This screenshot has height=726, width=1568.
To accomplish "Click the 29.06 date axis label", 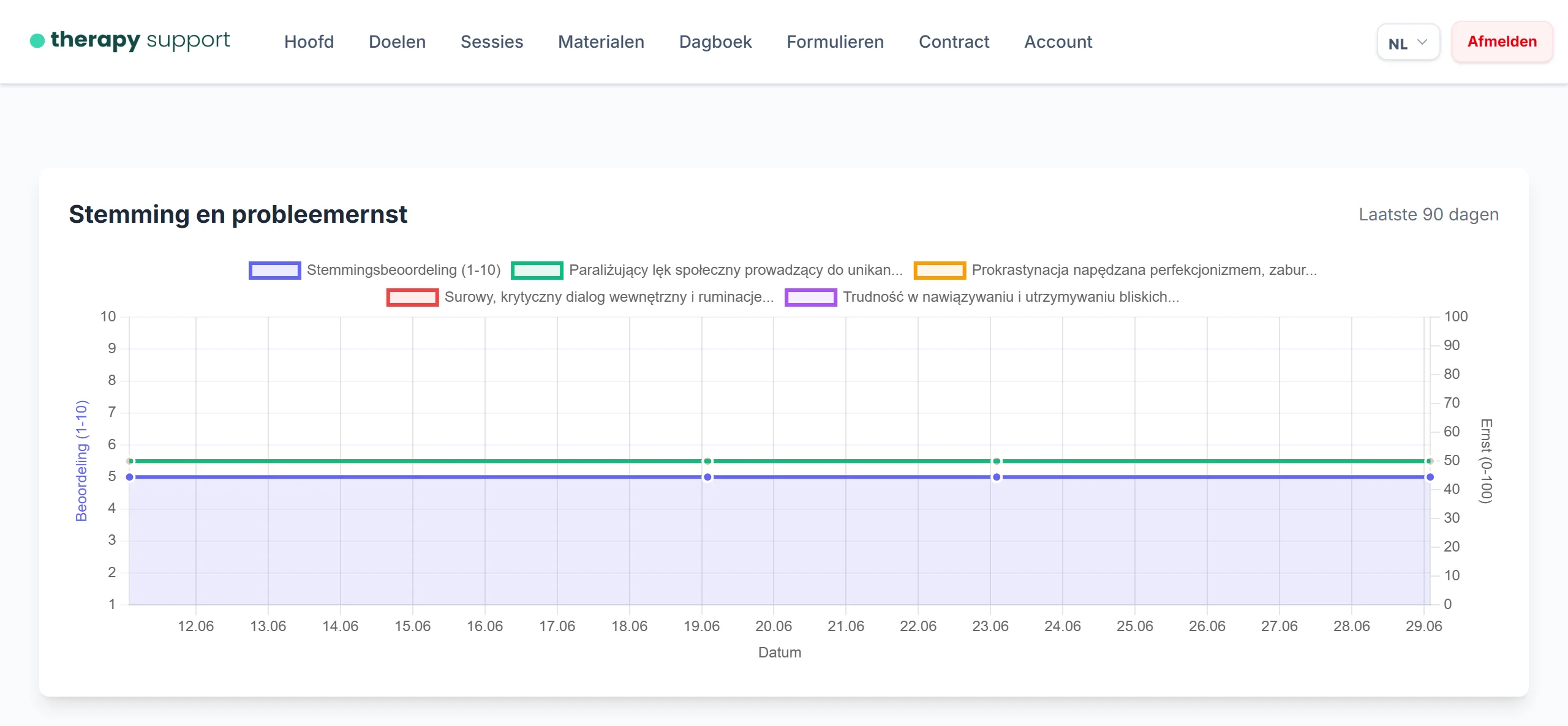I will tap(1423, 626).
